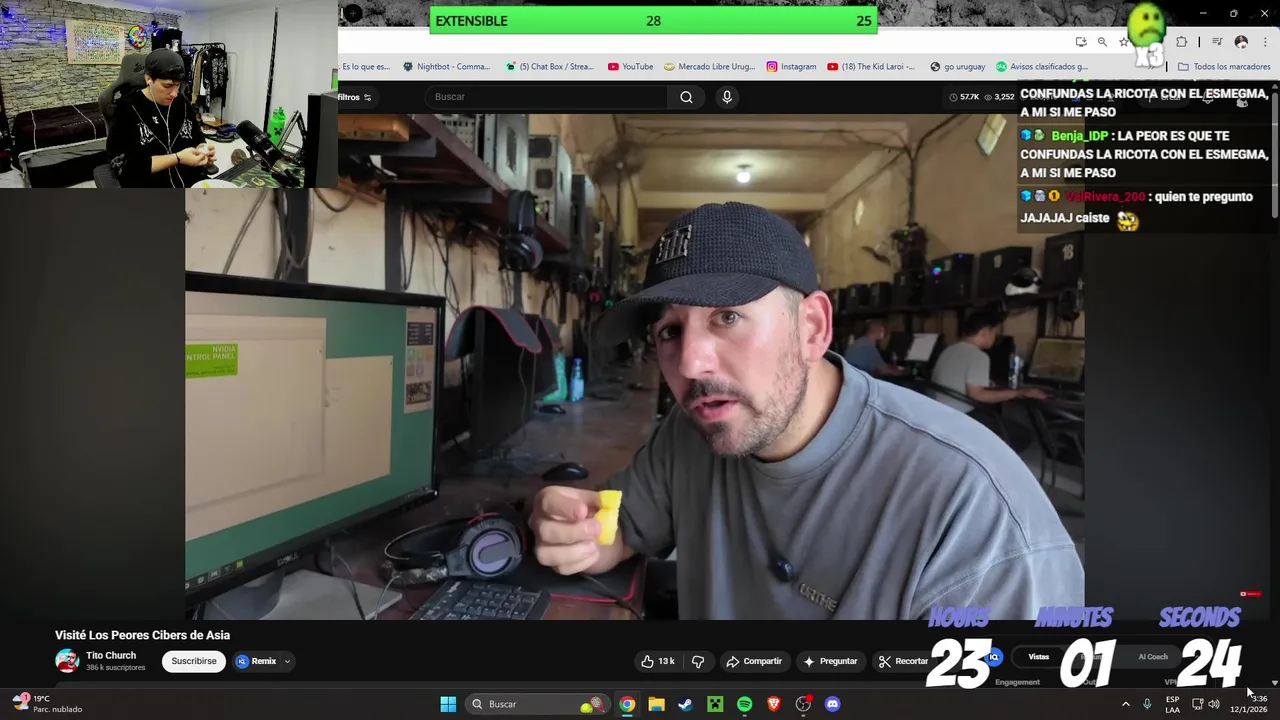Open The Kid Laroi bookmark

(871, 67)
